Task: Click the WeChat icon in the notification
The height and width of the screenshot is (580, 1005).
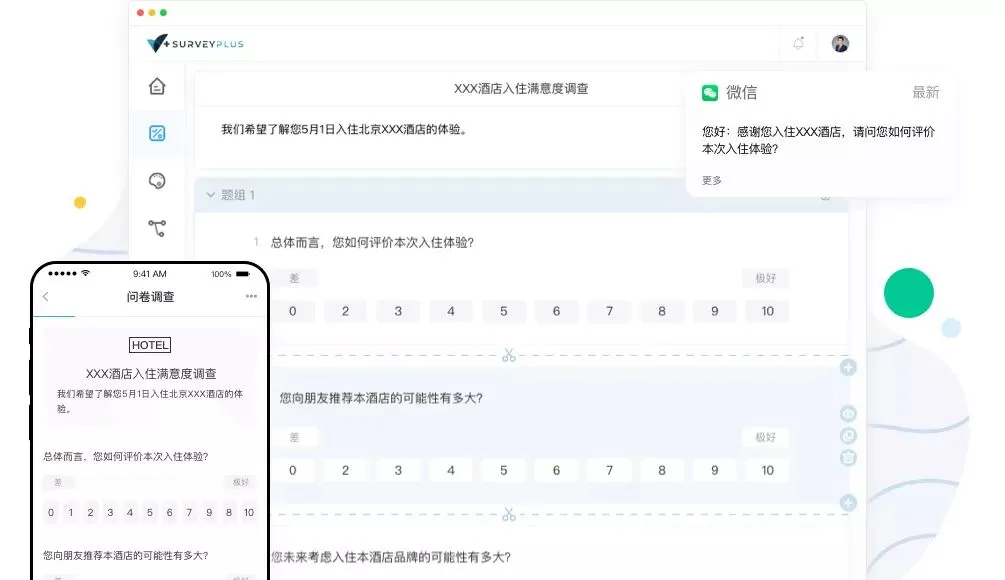Action: [710, 93]
